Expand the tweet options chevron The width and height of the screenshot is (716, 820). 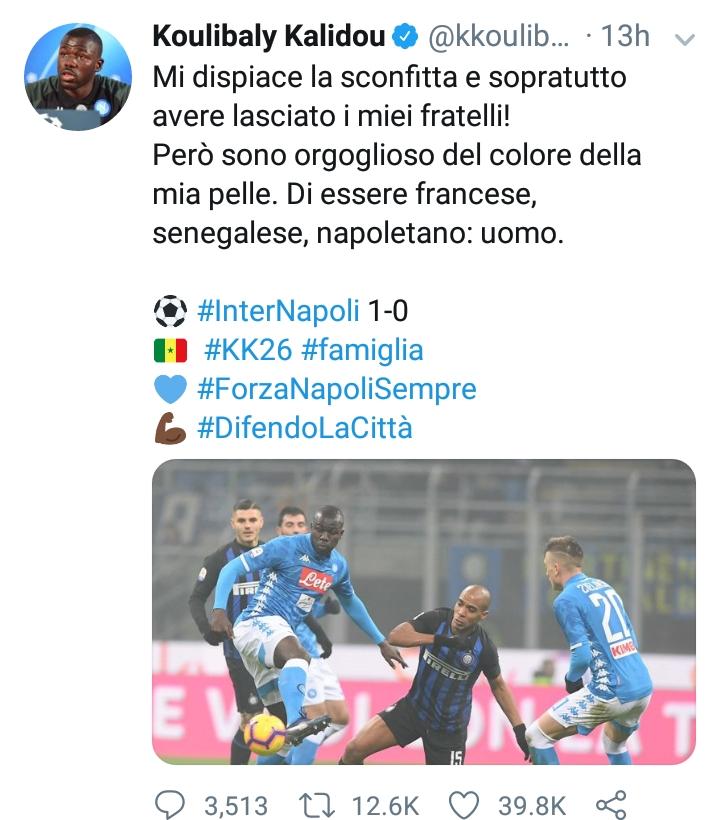[685, 40]
